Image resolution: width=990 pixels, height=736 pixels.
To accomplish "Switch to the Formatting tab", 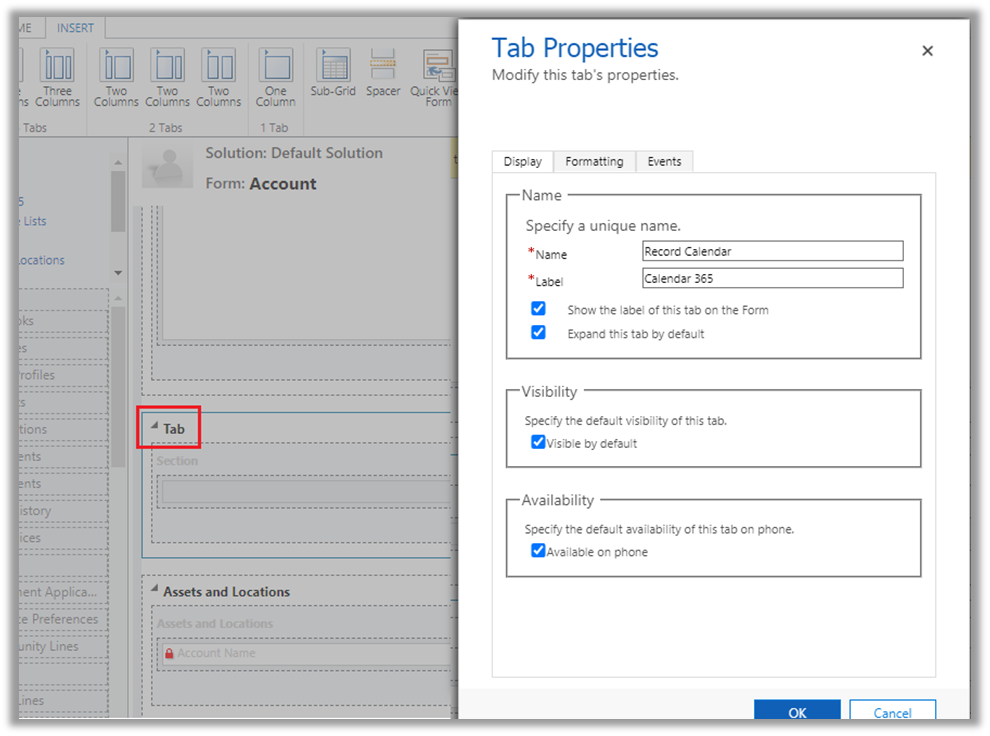I will point(593,161).
